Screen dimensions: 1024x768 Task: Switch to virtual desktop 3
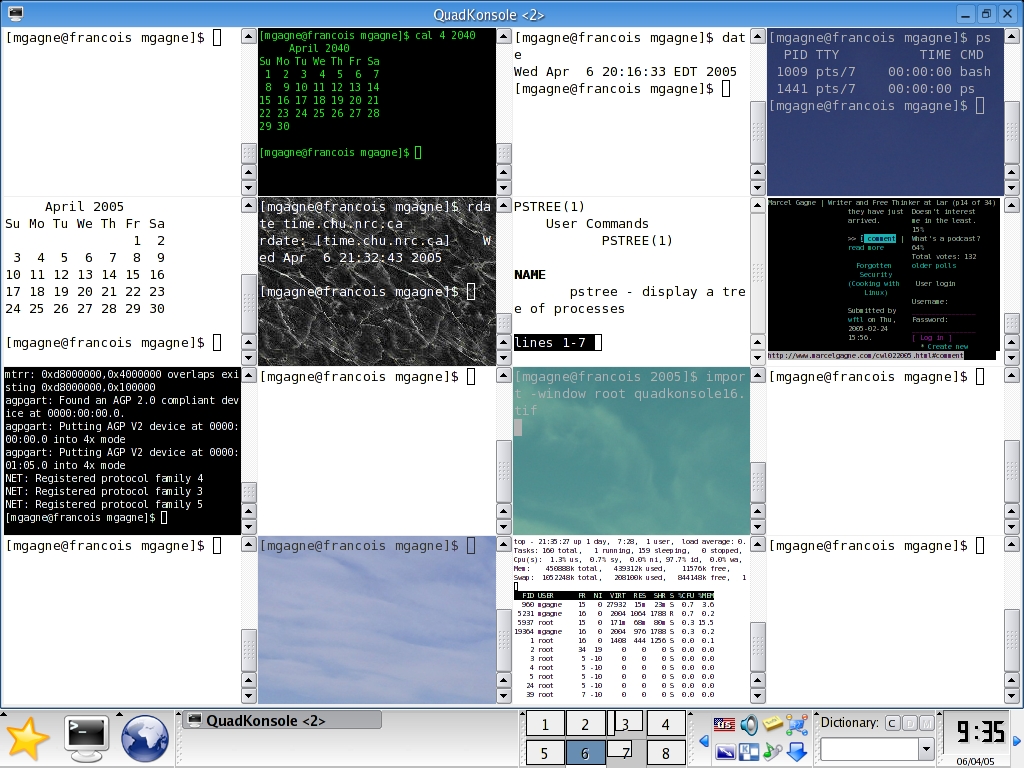pyautogui.click(x=626, y=724)
